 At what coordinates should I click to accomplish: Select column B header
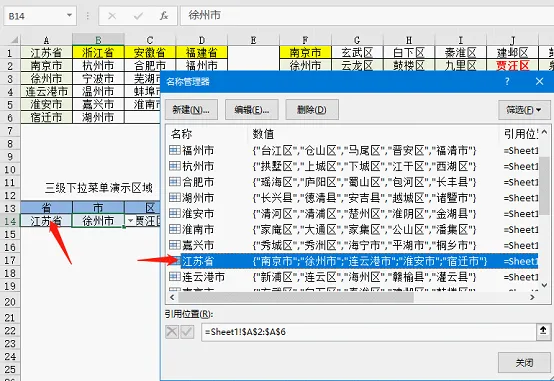98,40
